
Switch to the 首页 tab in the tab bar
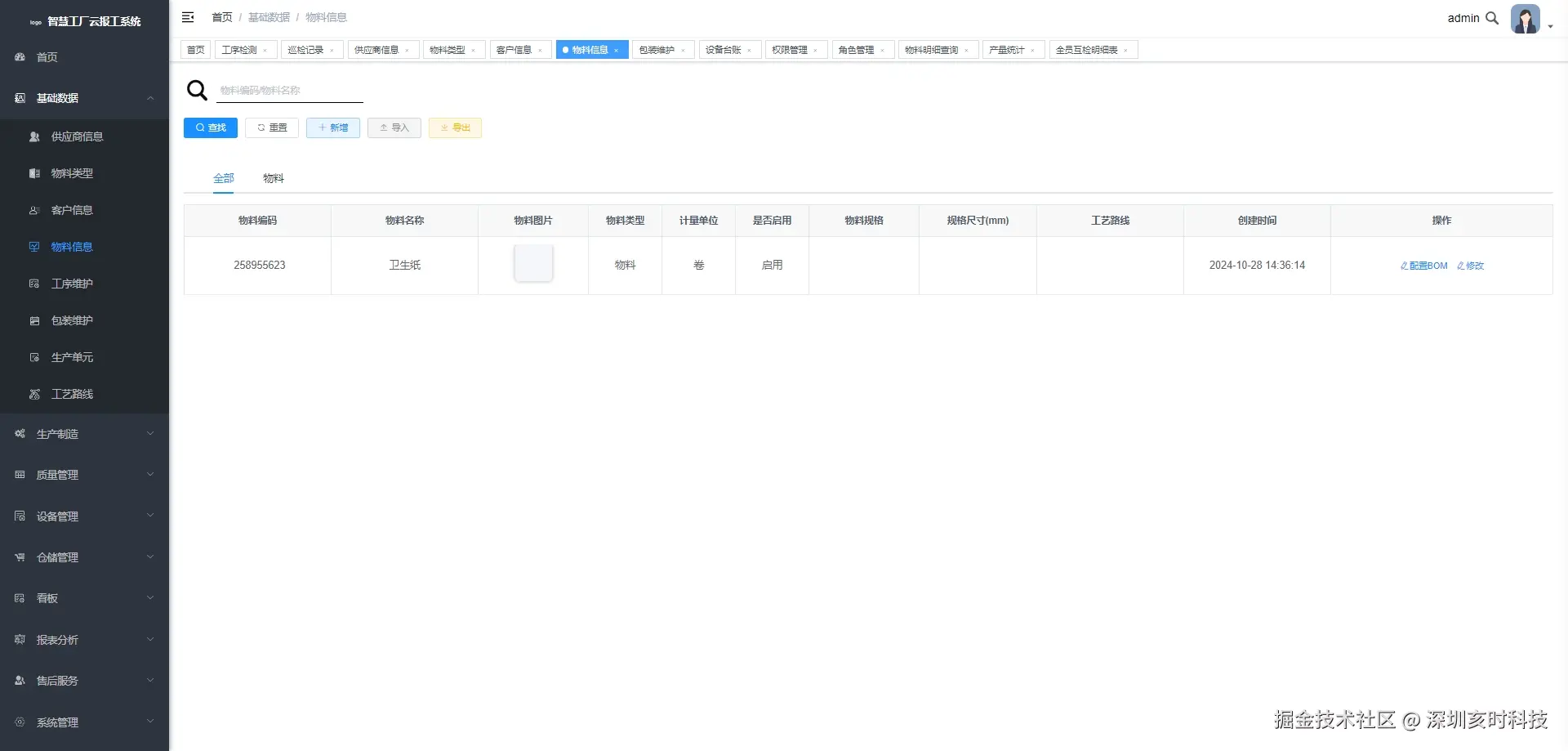(196, 50)
